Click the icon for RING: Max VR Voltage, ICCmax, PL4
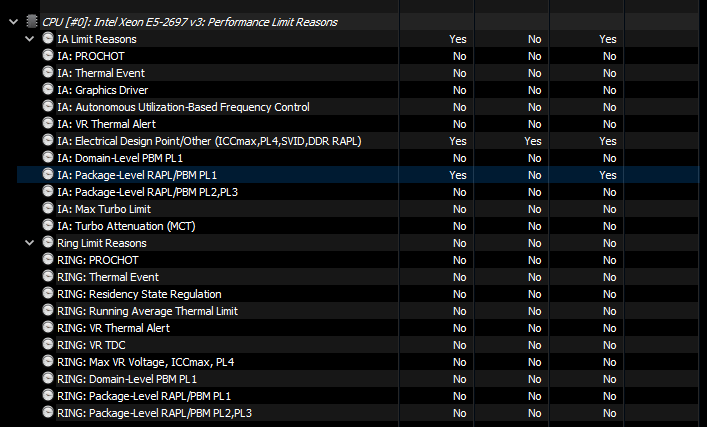Viewport: 707px width, 427px height. point(48,361)
